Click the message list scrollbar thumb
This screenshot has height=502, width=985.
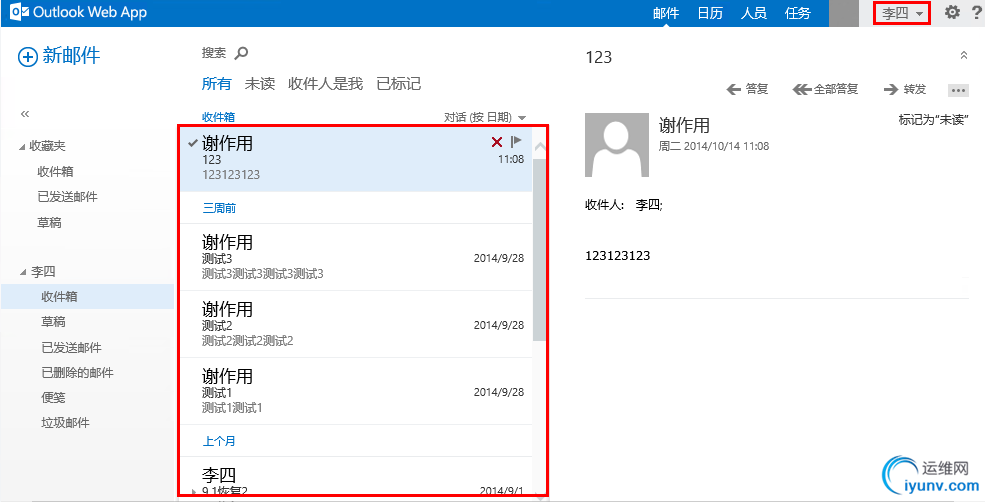tap(539, 250)
